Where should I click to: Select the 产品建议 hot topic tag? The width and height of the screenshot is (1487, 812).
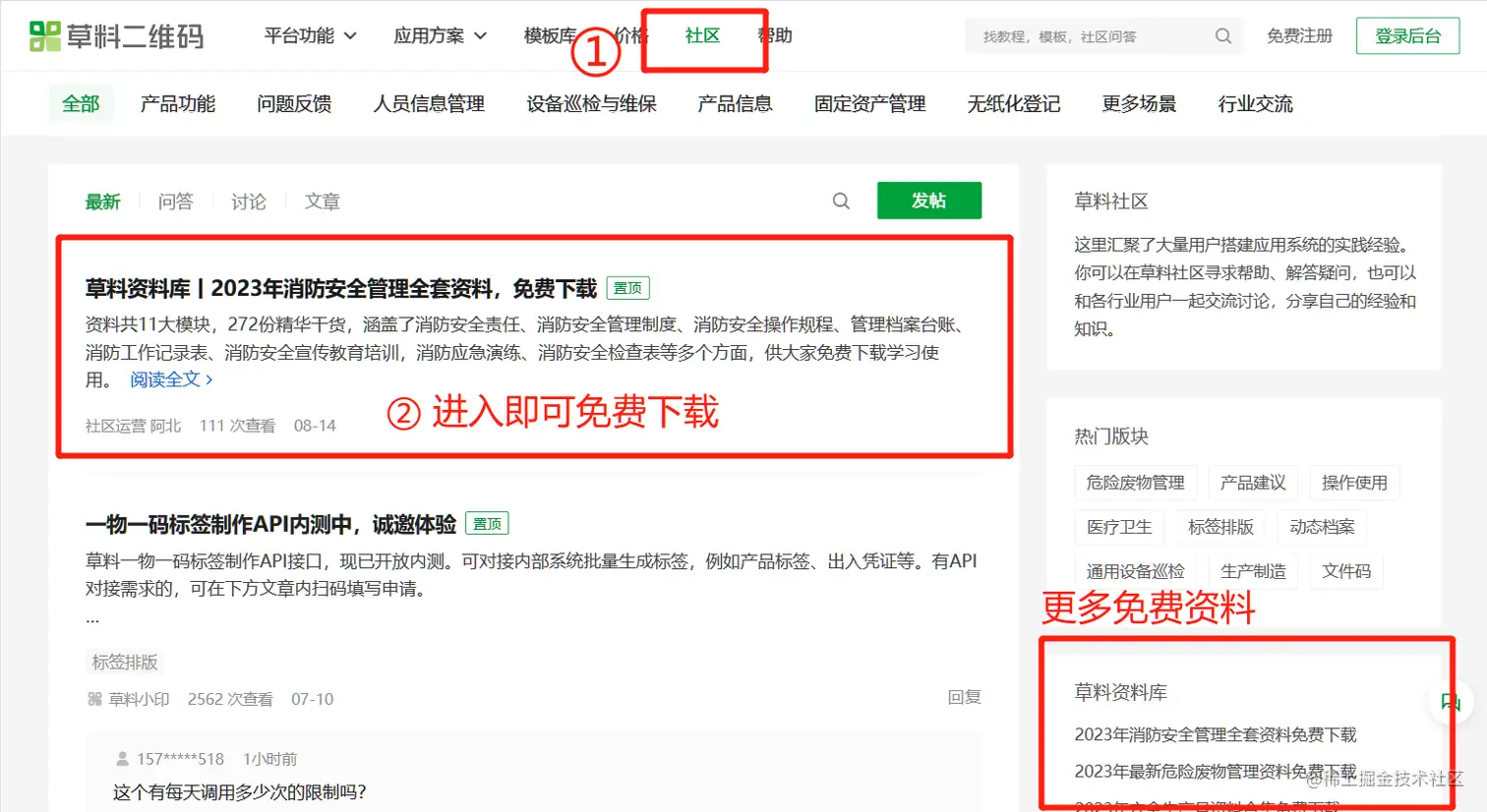coord(1253,483)
